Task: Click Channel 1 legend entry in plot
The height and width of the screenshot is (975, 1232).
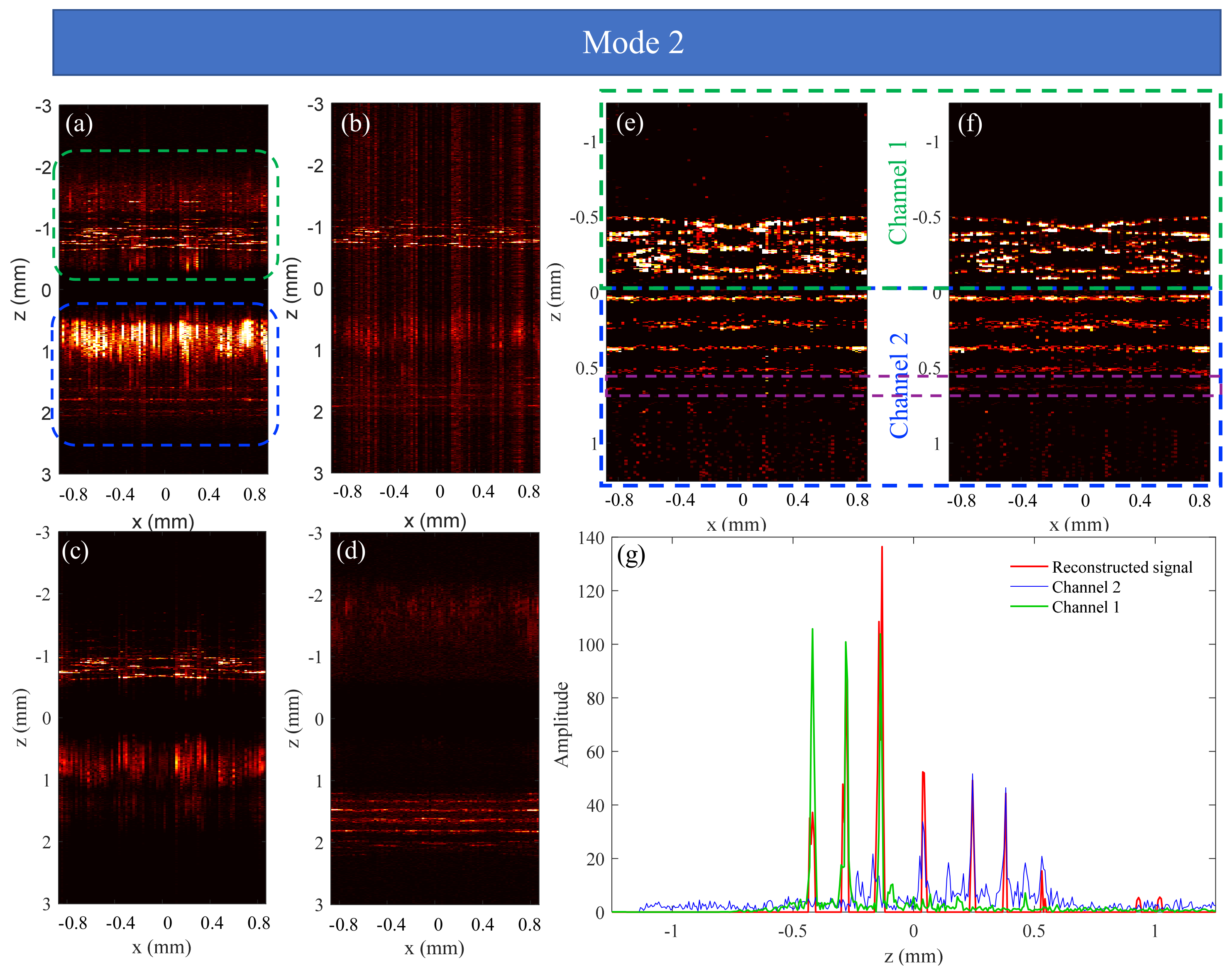Action: [1085, 607]
